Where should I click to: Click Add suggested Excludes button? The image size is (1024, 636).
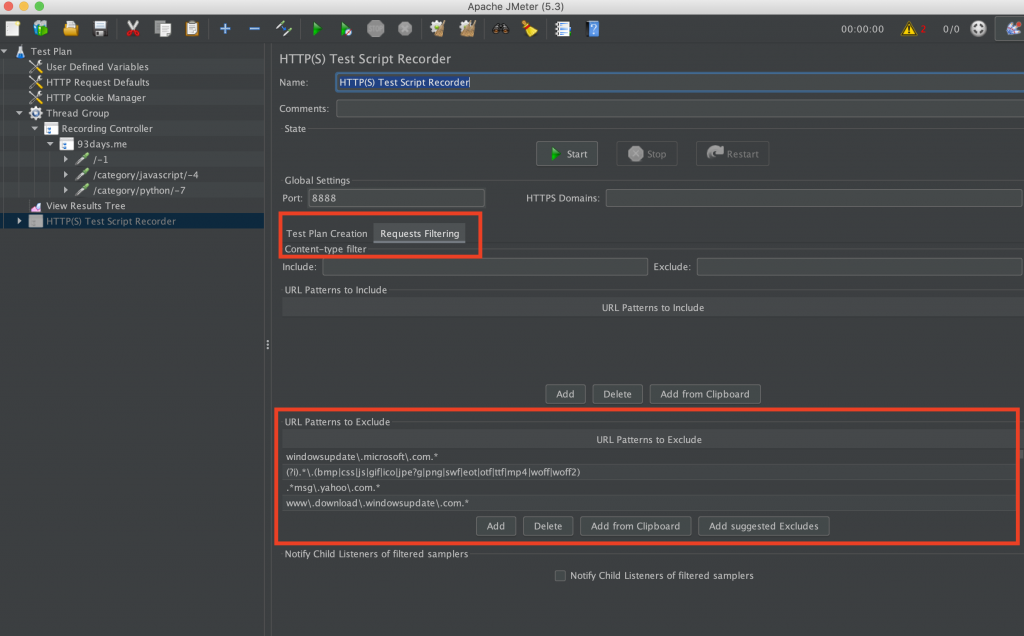point(763,526)
